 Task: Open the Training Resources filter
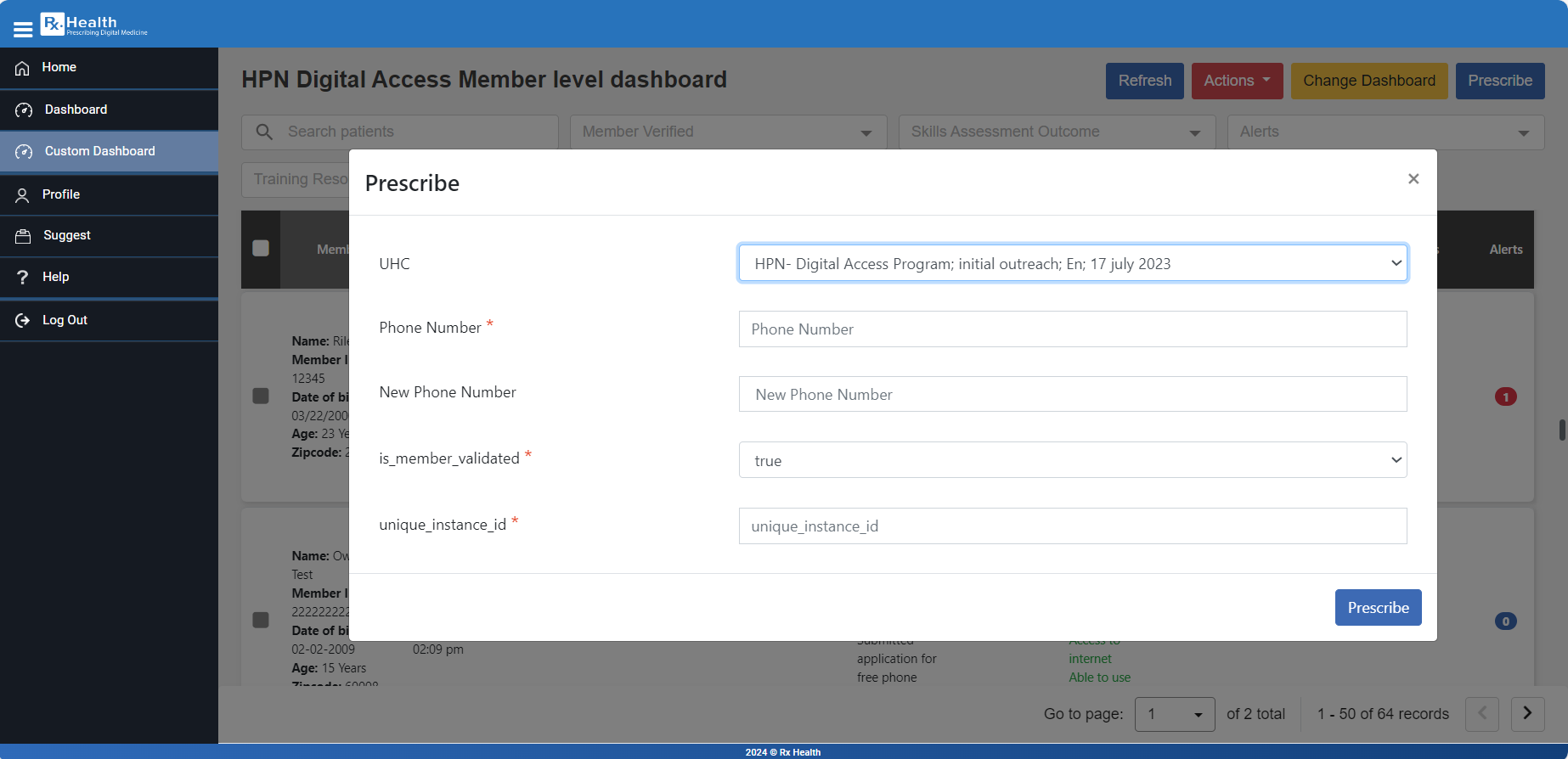point(297,179)
